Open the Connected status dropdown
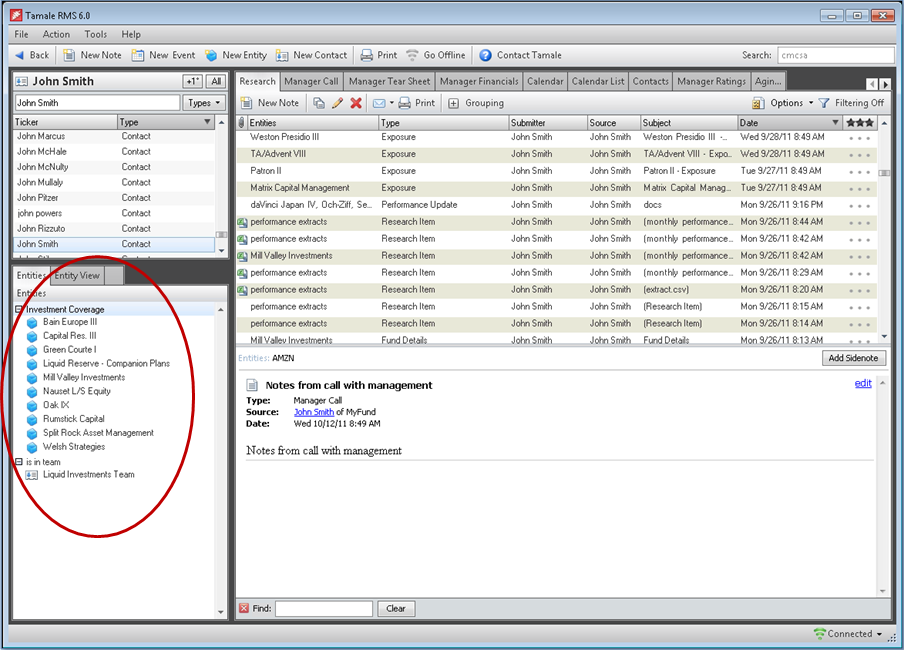 point(848,634)
